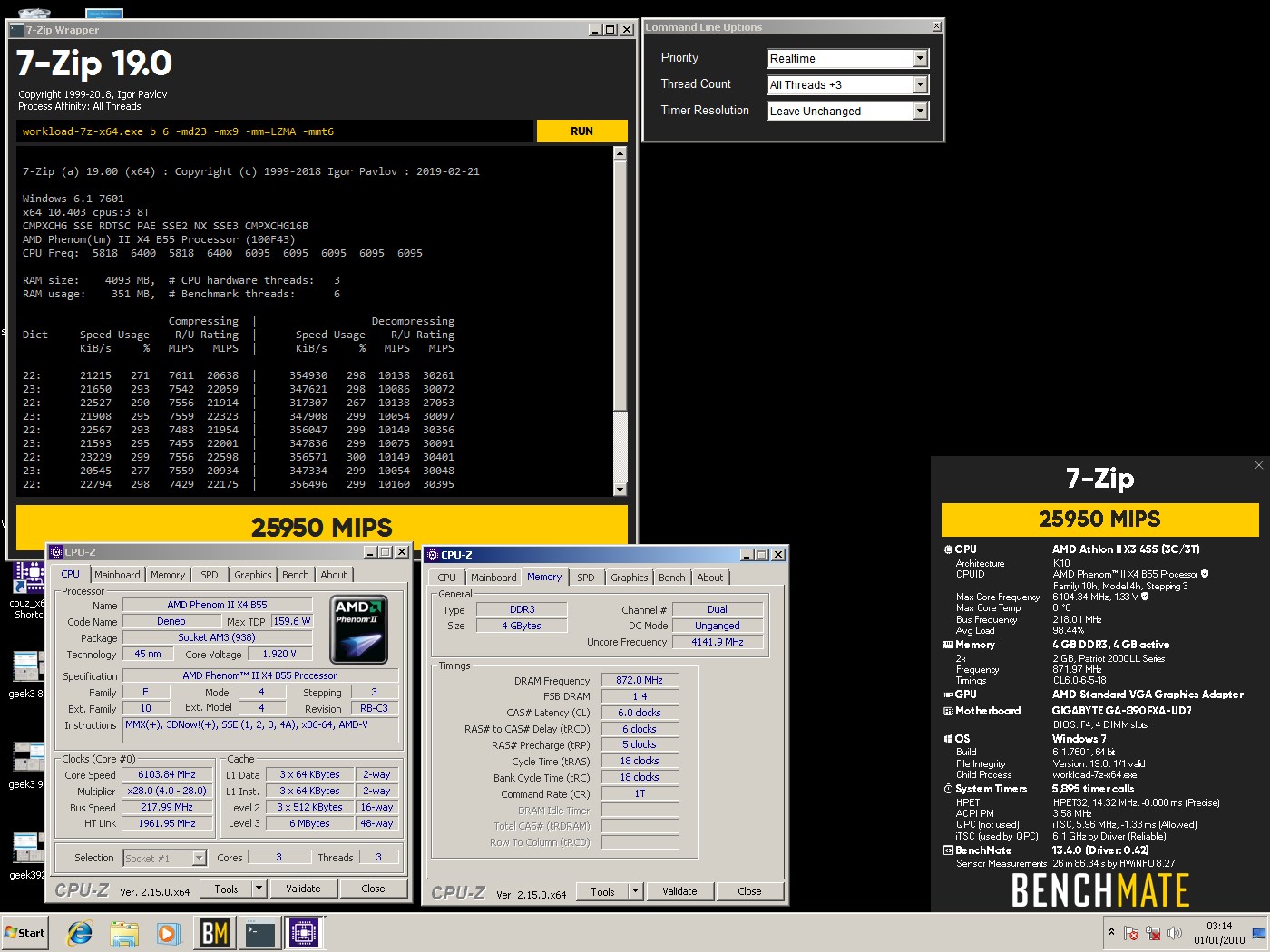Select the geek392 desktop screenshot file
The width and height of the screenshot is (1270, 952).
[28, 857]
